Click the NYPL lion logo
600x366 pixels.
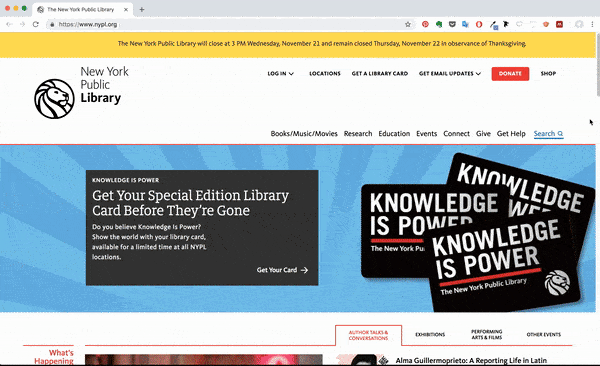(x=54, y=99)
